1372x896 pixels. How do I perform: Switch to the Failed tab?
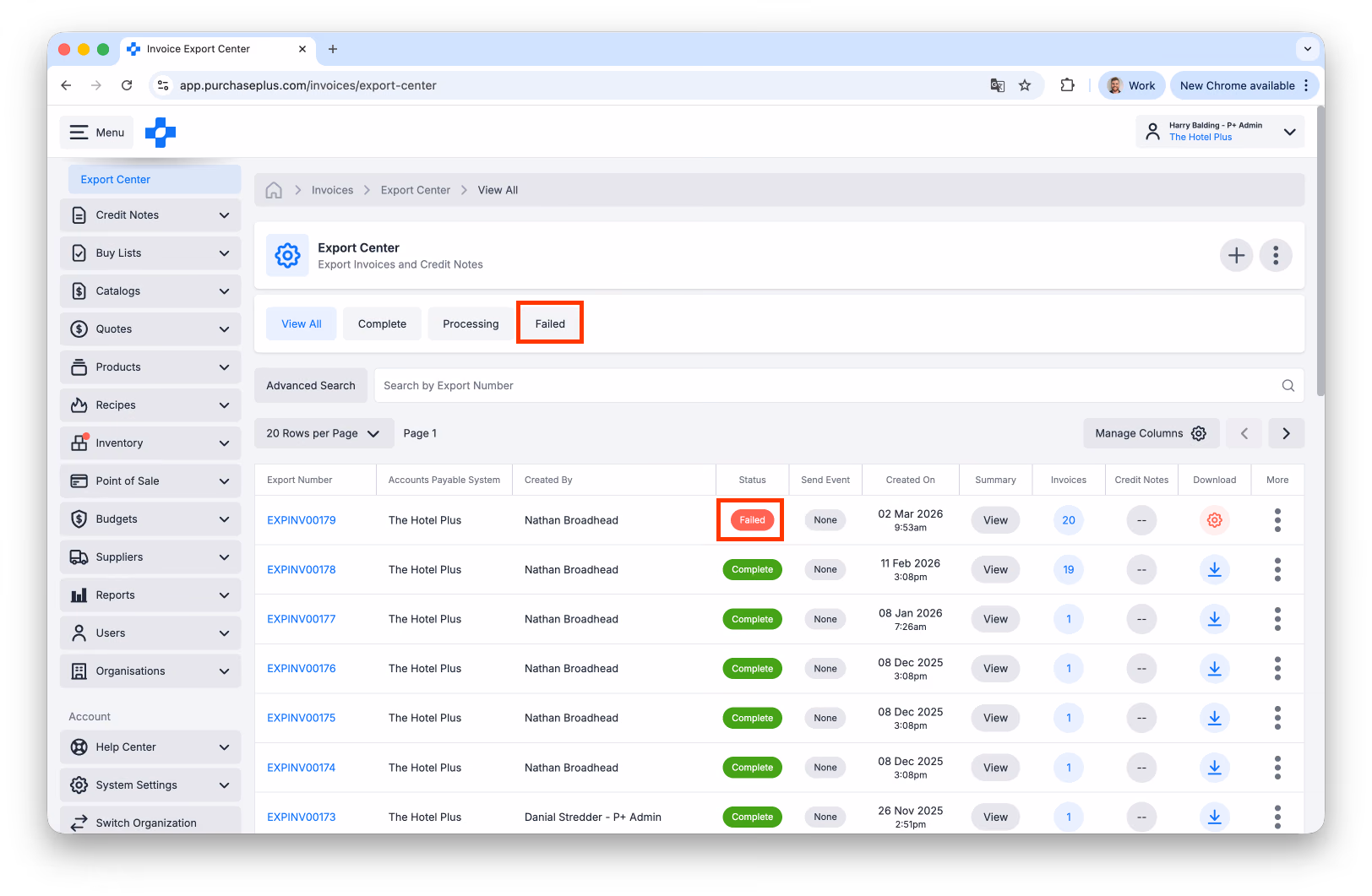tap(550, 324)
